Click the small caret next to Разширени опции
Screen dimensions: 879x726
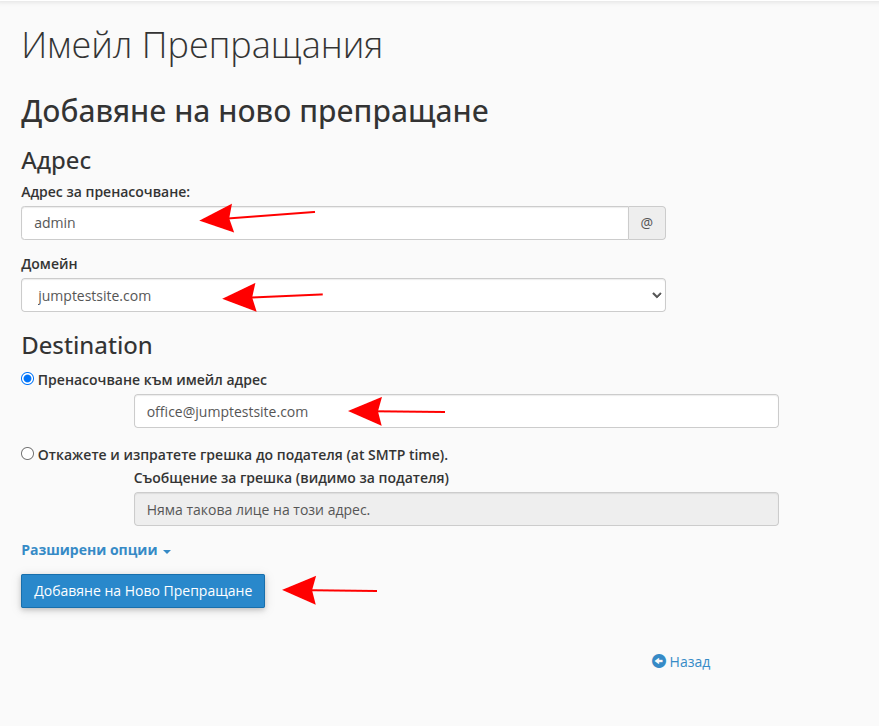tap(167, 552)
